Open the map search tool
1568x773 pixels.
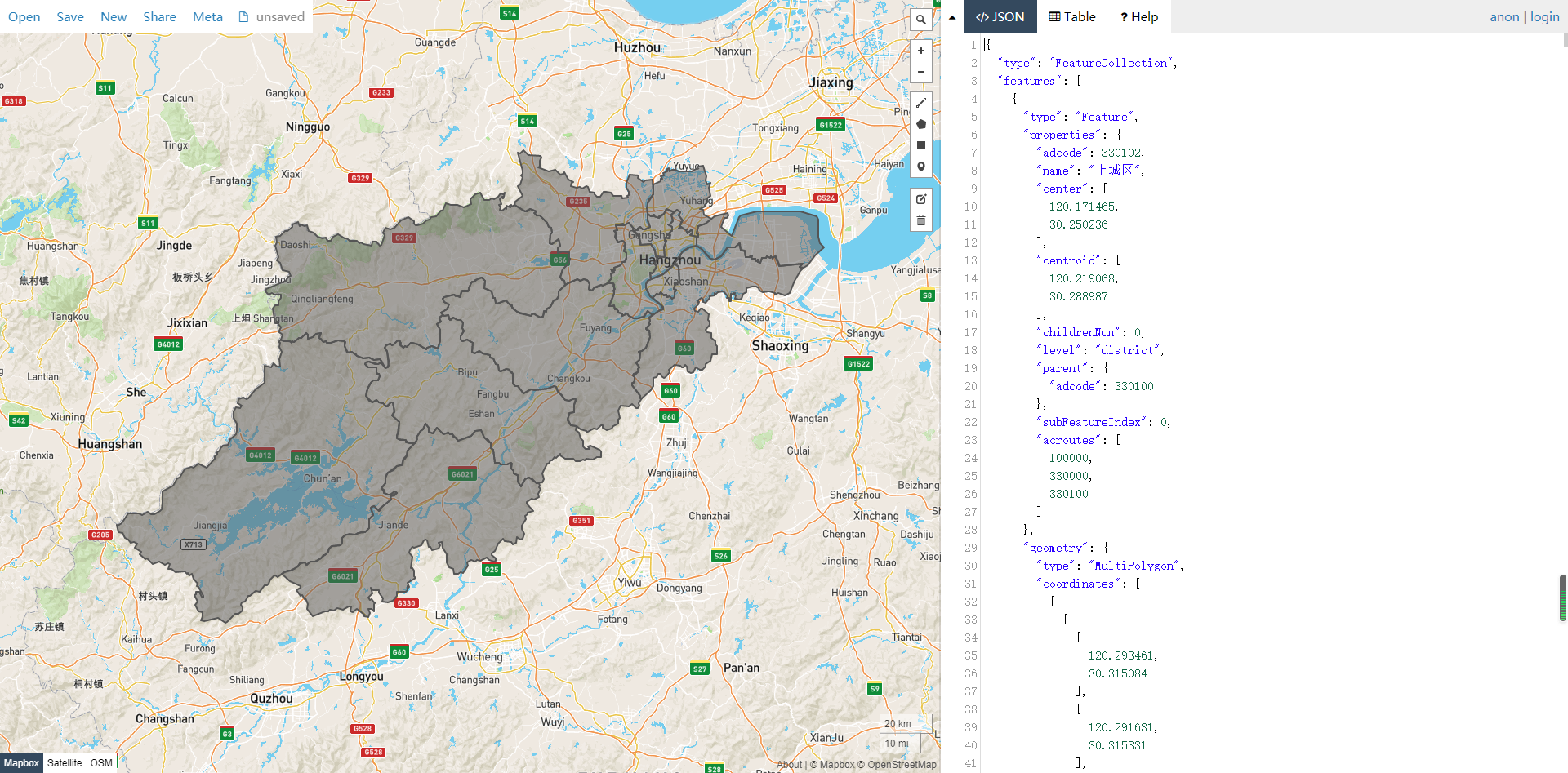point(920,19)
